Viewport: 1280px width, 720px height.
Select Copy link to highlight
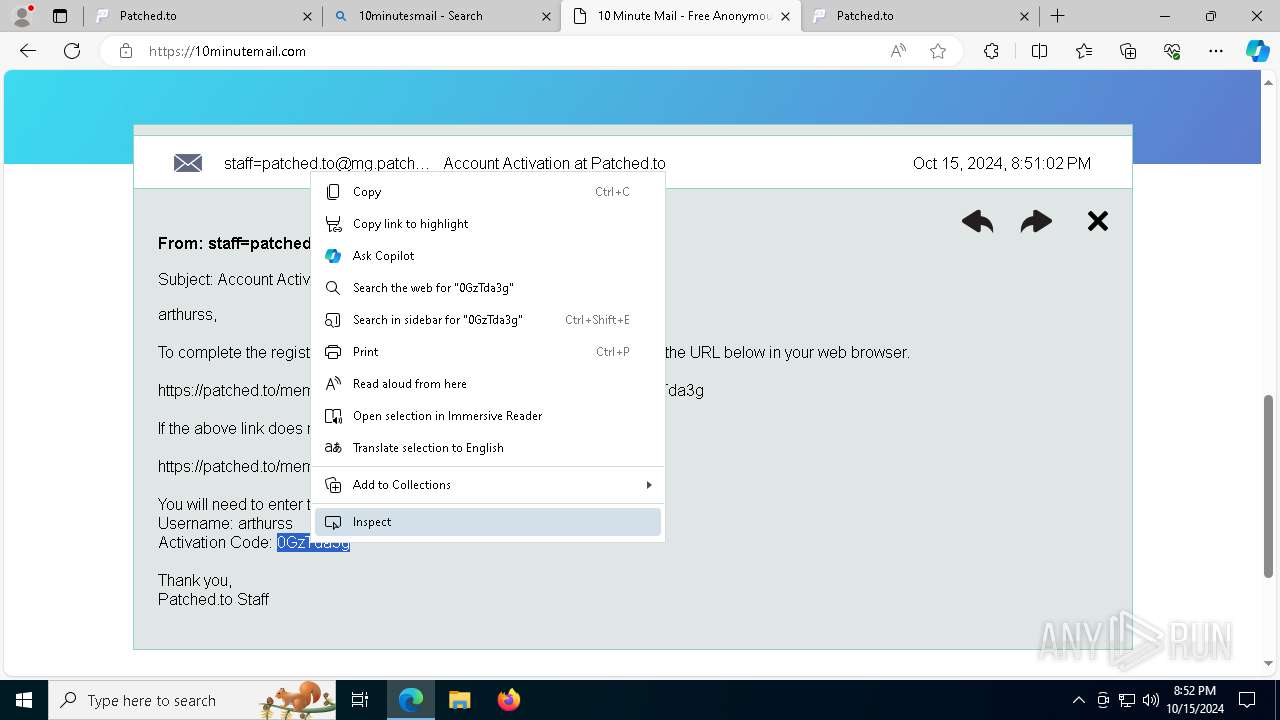(x=488, y=224)
